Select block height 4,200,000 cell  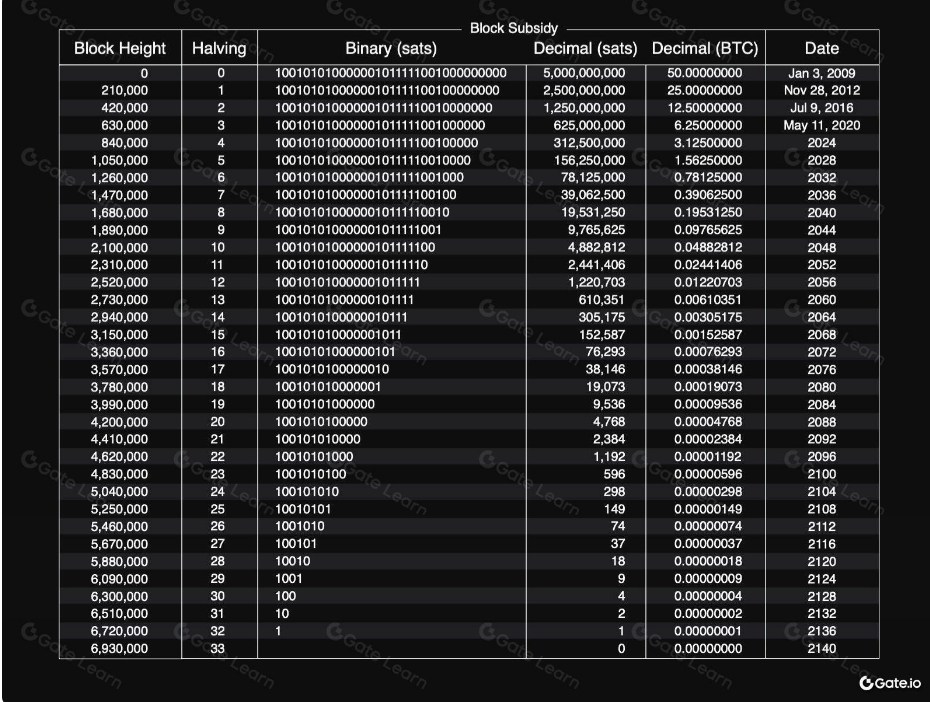(119, 422)
